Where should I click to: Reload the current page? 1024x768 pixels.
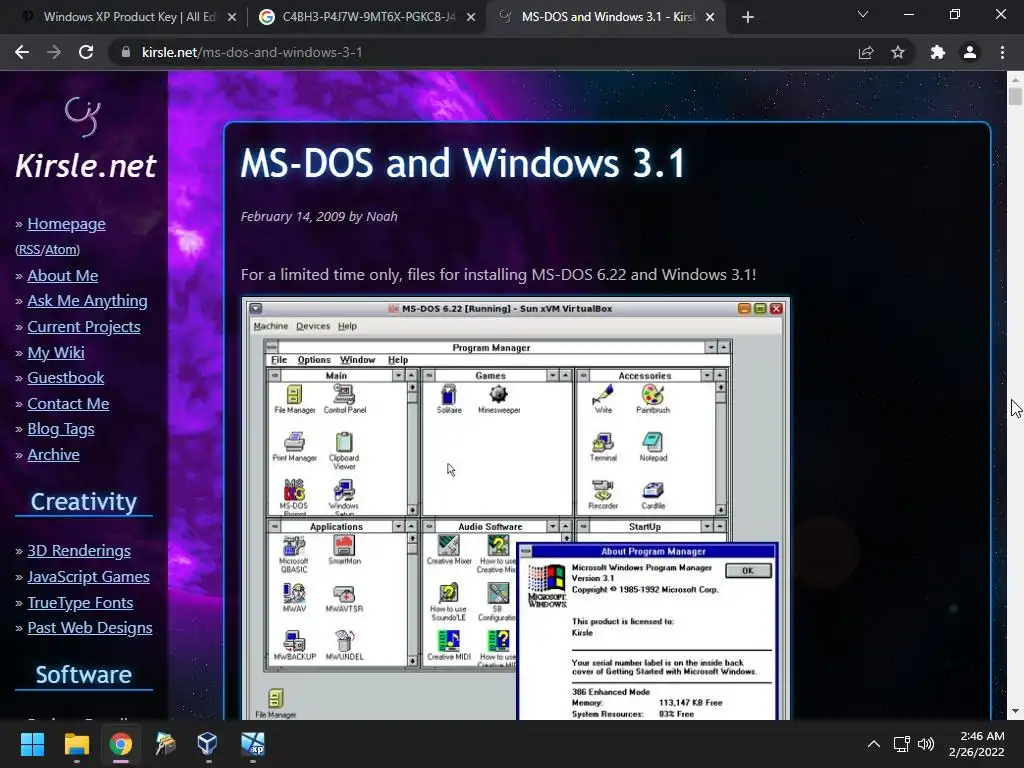point(86,52)
